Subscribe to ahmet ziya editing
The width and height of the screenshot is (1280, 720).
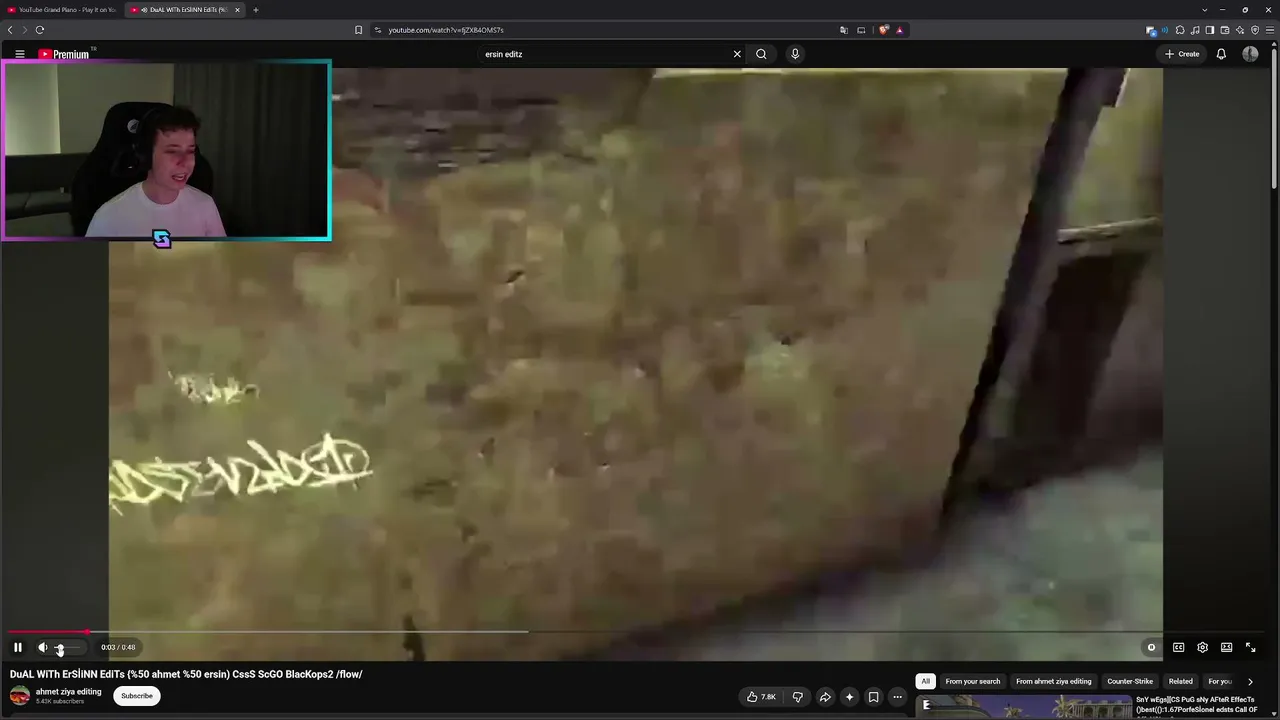(137, 696)
